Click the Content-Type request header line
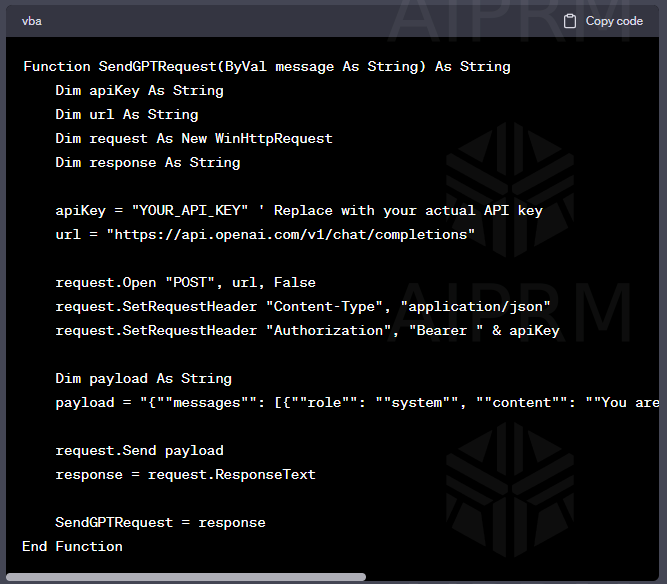Screen dimensions: 667x584 coord(303,307)
